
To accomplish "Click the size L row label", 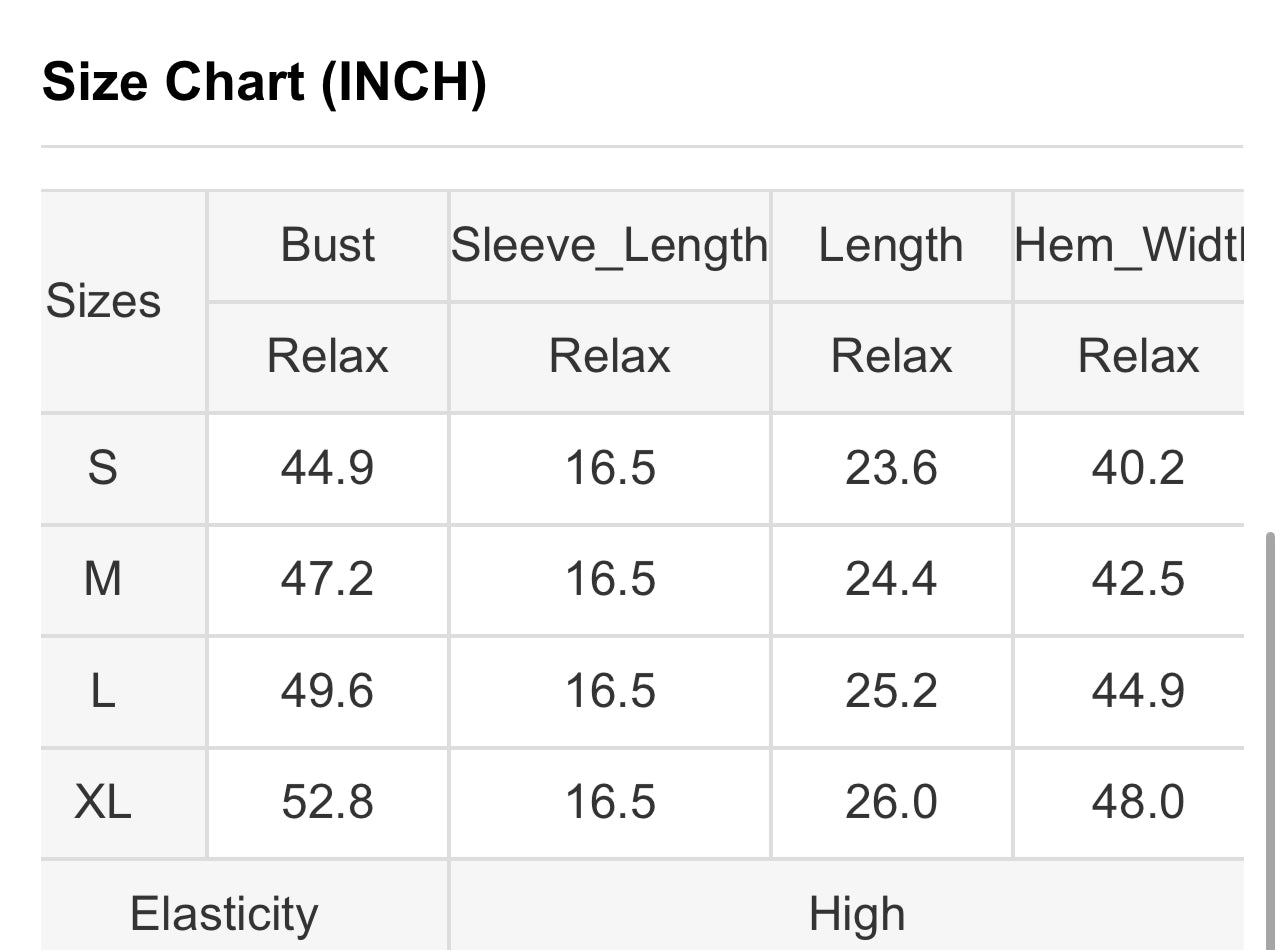I will coord(103,691).
